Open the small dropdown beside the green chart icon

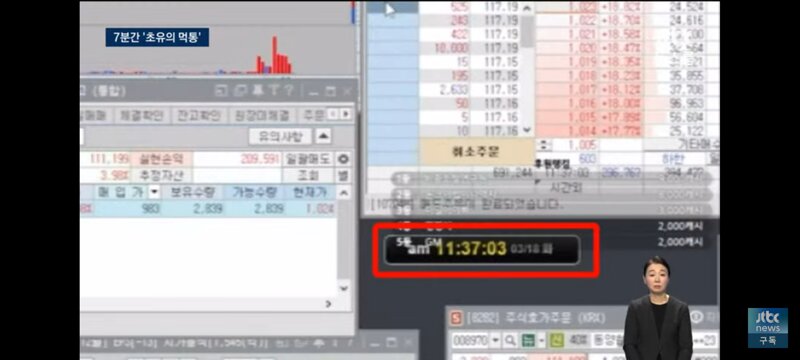(541, 340)
